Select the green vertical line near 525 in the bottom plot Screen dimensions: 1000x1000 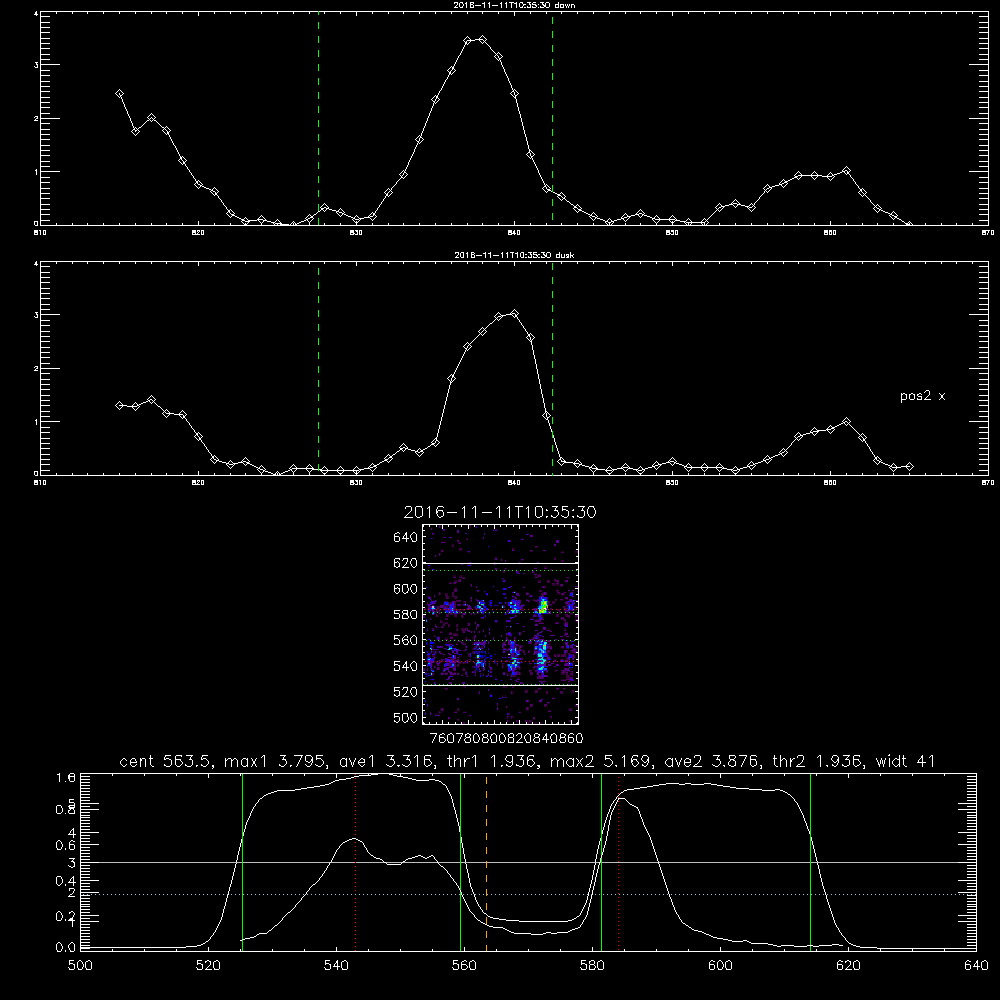click(x=242, y=862)
